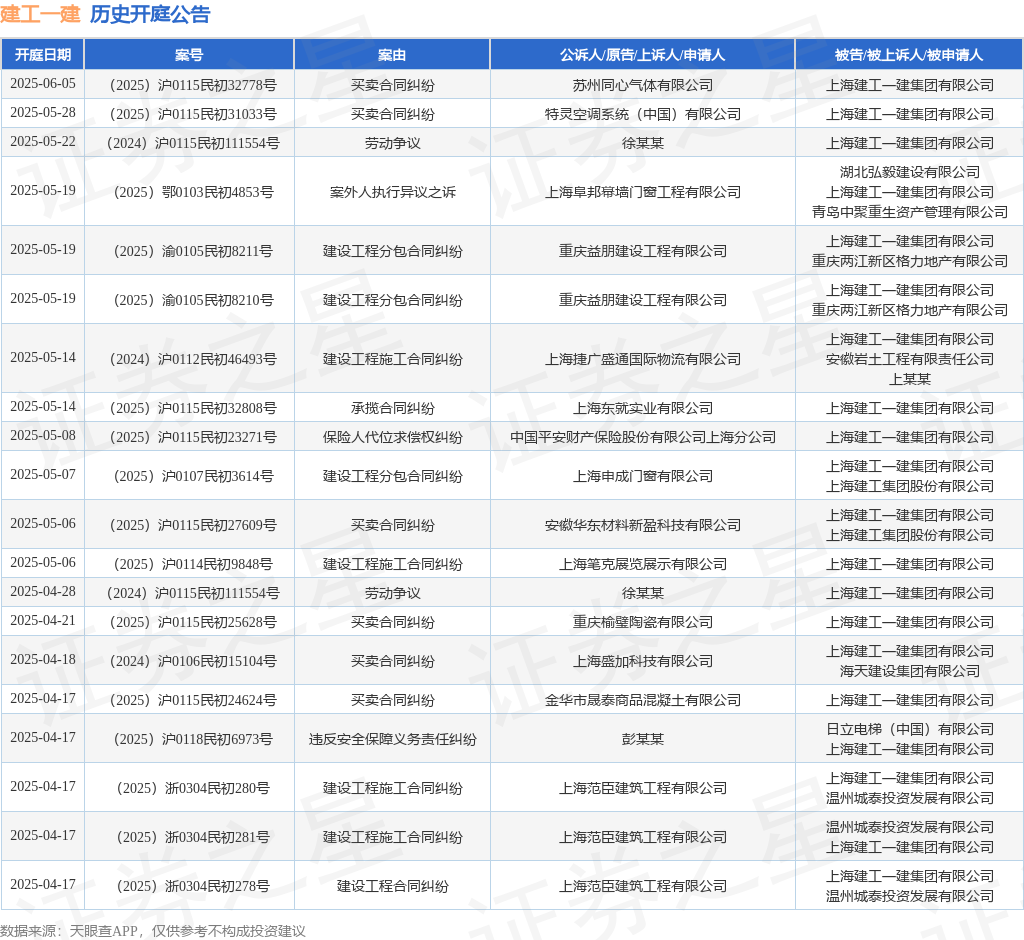Click plaintiff 上海申成门窗有限公司
1024x940 pixels.
pyautogui.click(x=643, y=476)
